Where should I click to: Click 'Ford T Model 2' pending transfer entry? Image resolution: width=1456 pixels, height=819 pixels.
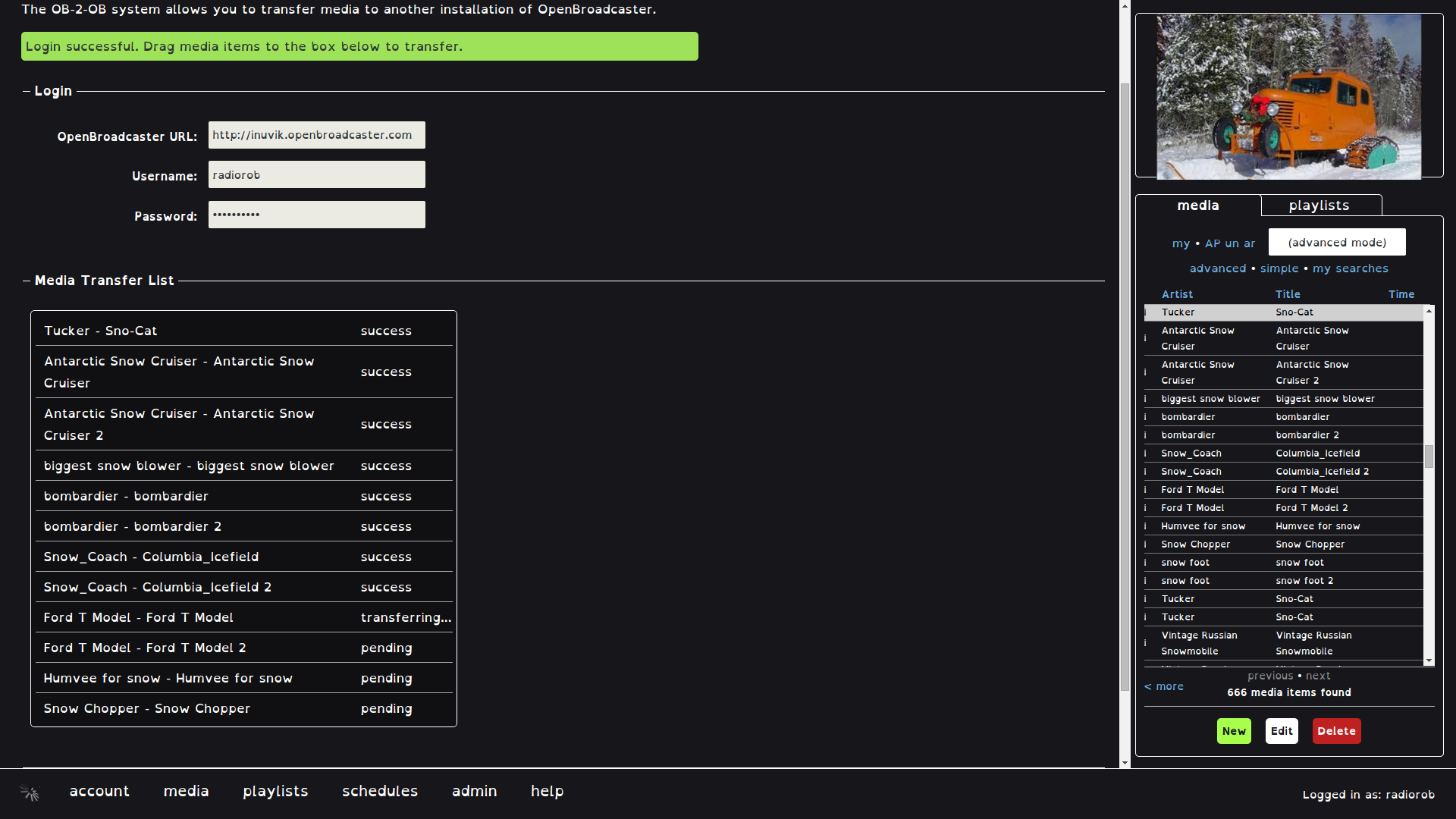pyautogui.click(x=243, y=648)
